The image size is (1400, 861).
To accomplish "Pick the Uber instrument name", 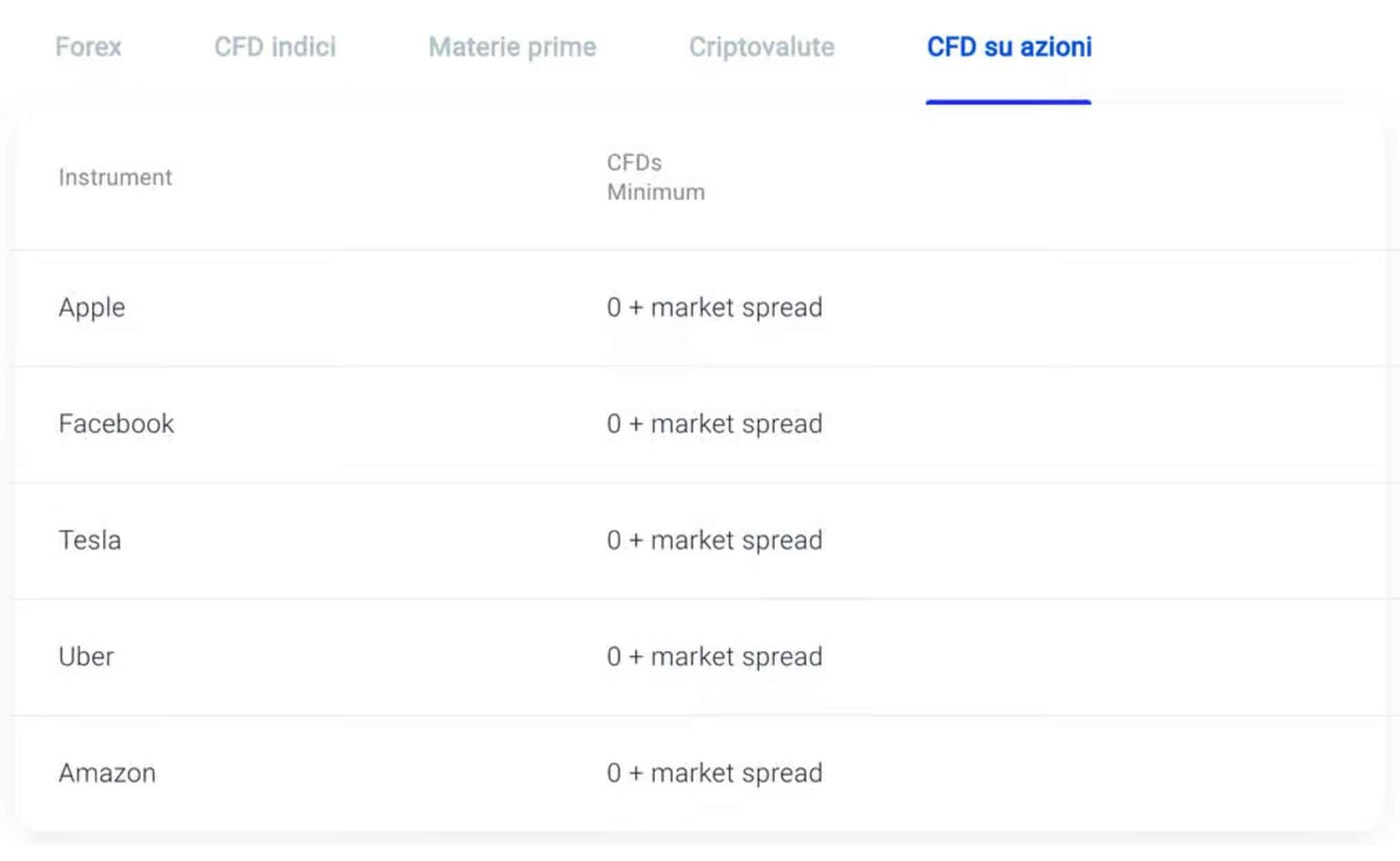I will (86, 657).
